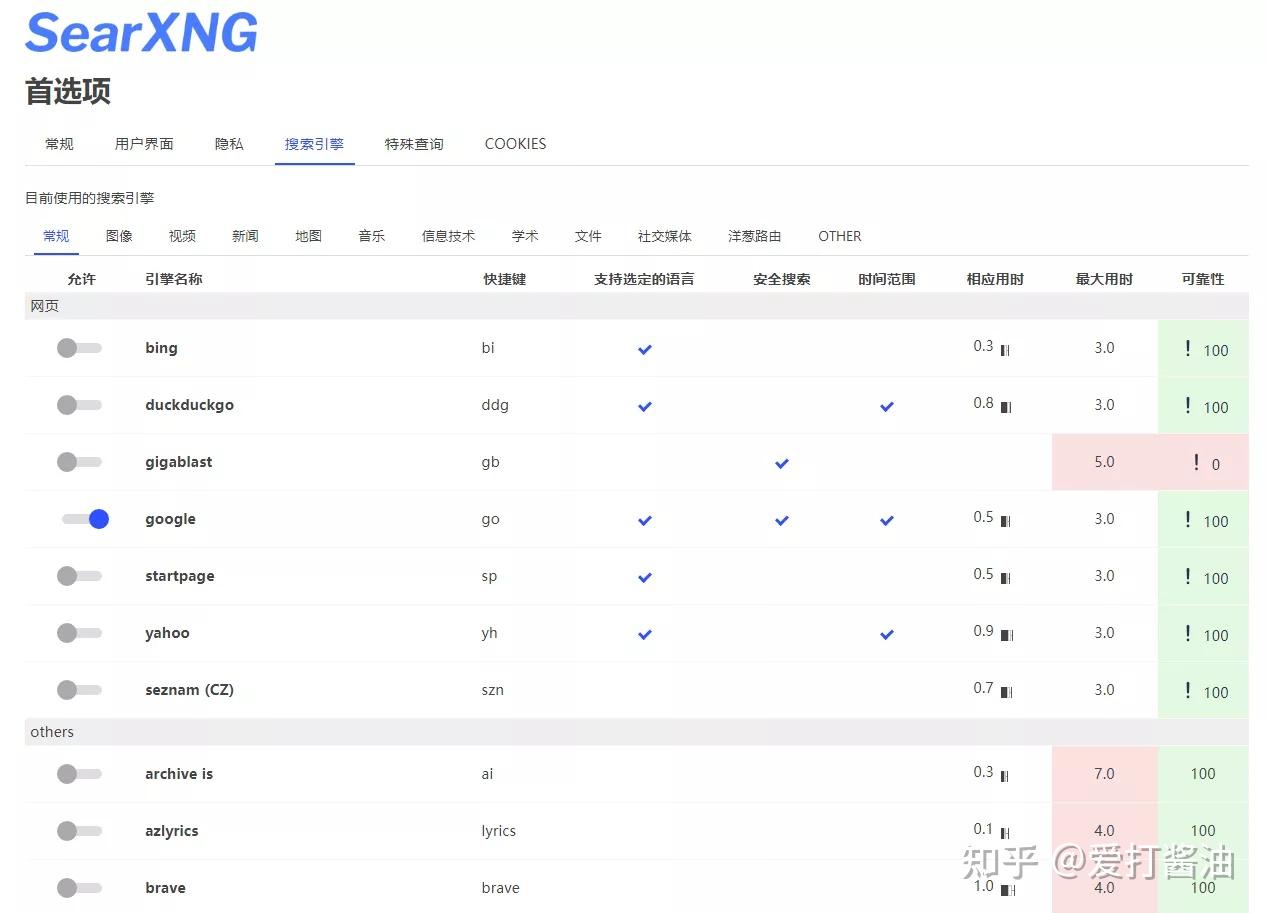Enable the yahoo engine toggle

pyautogui.click(x=79, y=633)
